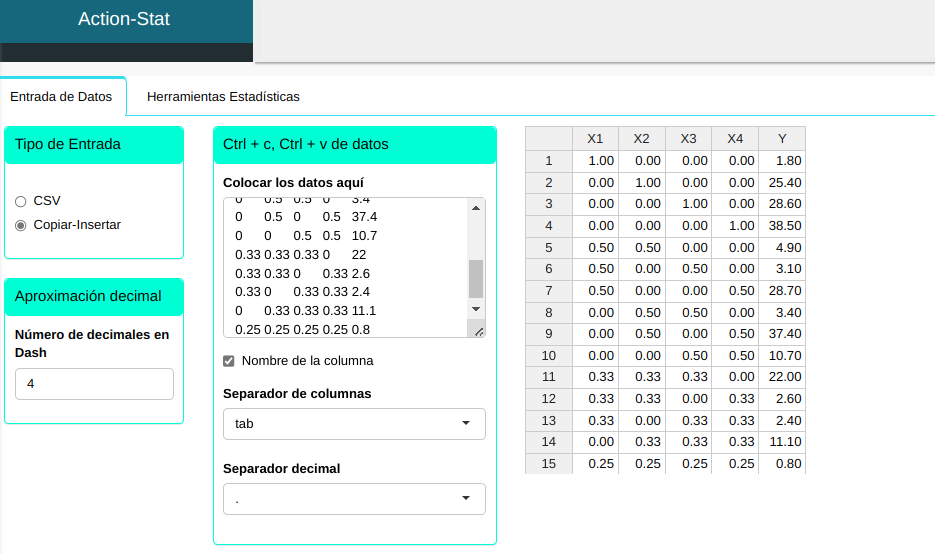Click the Y column header
The image size is (935, 554).
(x=782, y=138)
